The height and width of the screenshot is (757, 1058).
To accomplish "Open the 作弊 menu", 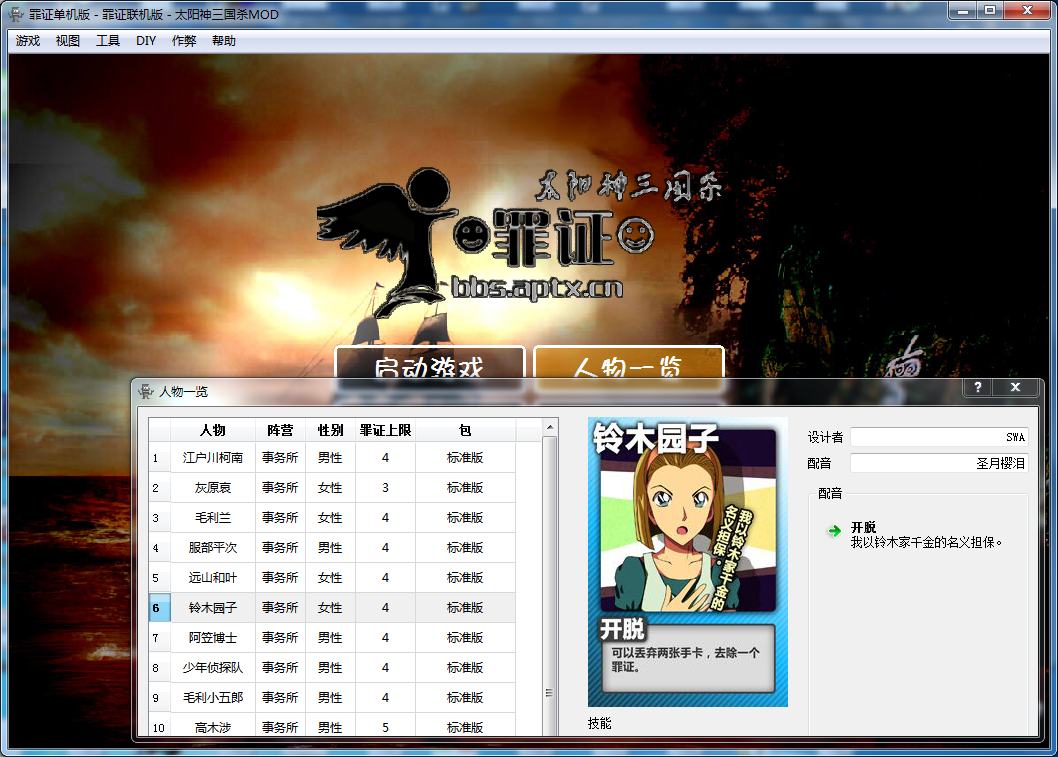I will [184, 41].
